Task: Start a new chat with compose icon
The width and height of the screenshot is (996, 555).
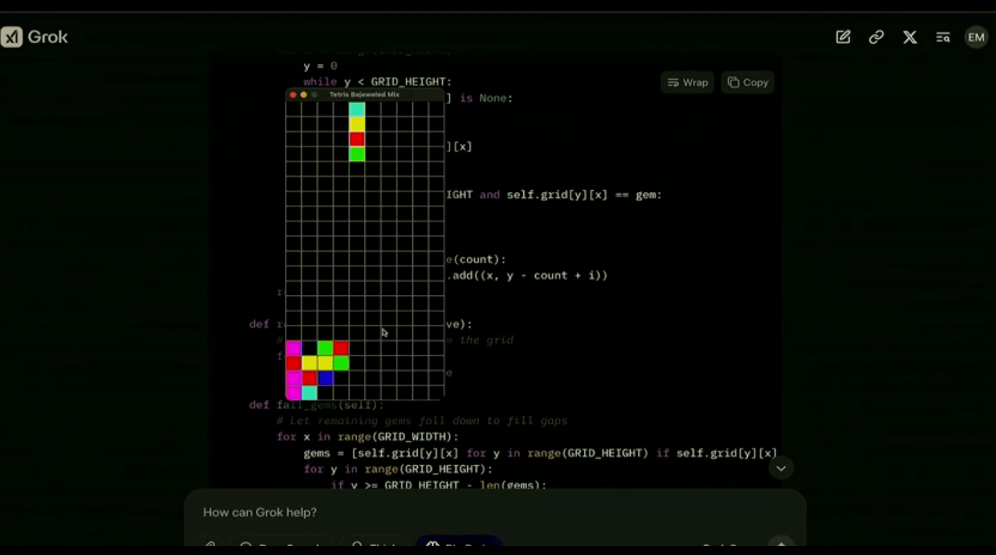Action: tap(843, 37)
